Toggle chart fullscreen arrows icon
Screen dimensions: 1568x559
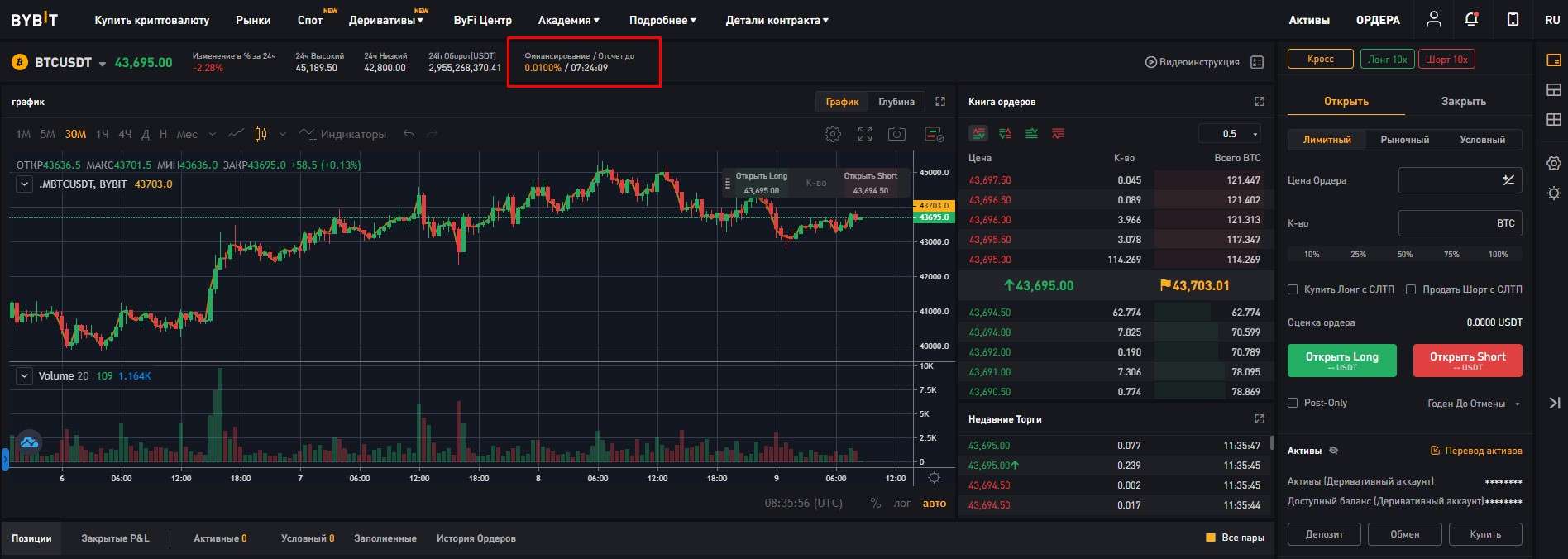tap(865, 134)
